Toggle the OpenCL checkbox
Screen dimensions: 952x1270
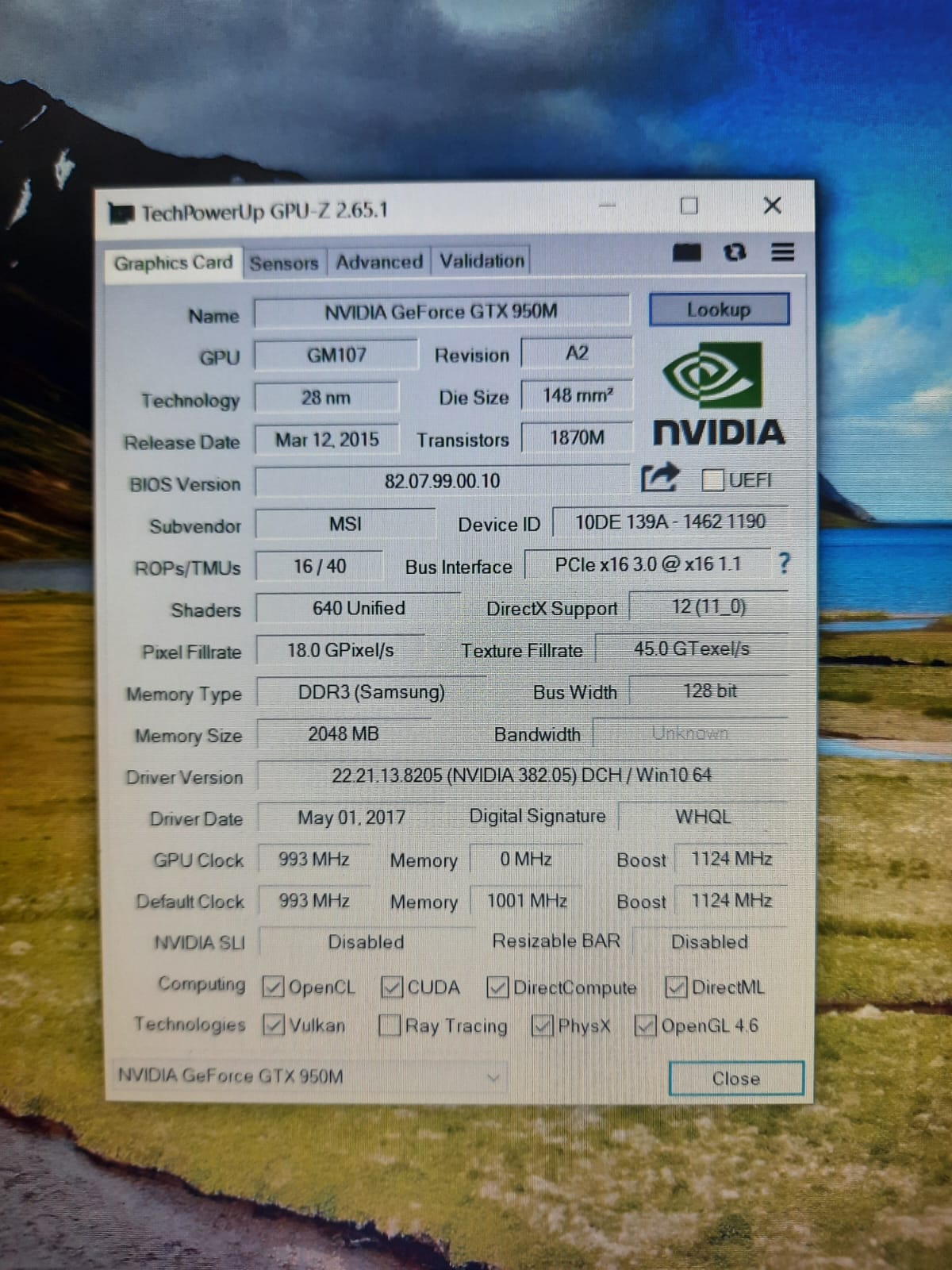pyautogui.click(x=273, y=987)
